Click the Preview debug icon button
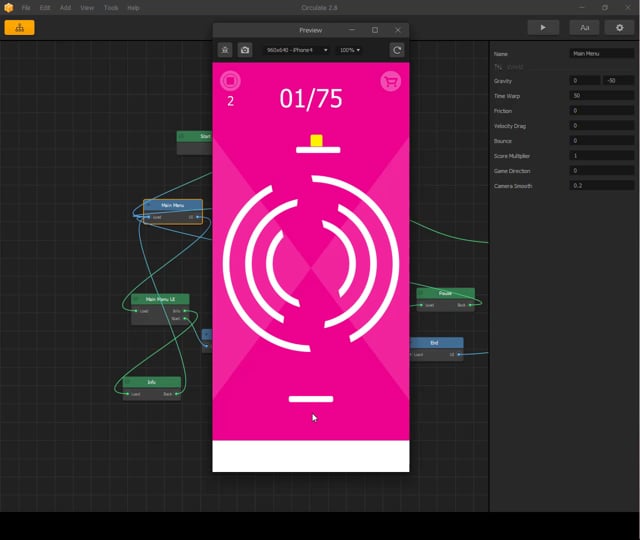This screenshot has height=540, width=640. [x=224, y=50]
